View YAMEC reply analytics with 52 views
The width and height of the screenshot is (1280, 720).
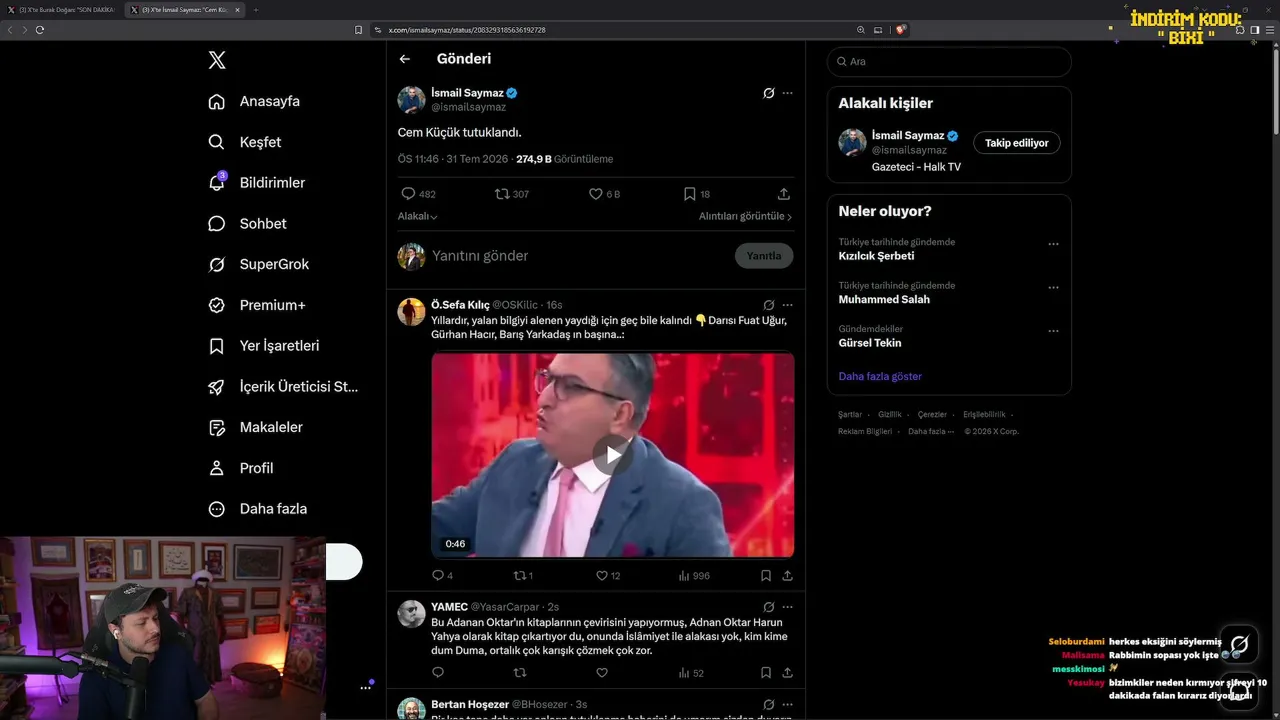pyautogui.click(x=691, y=673)
